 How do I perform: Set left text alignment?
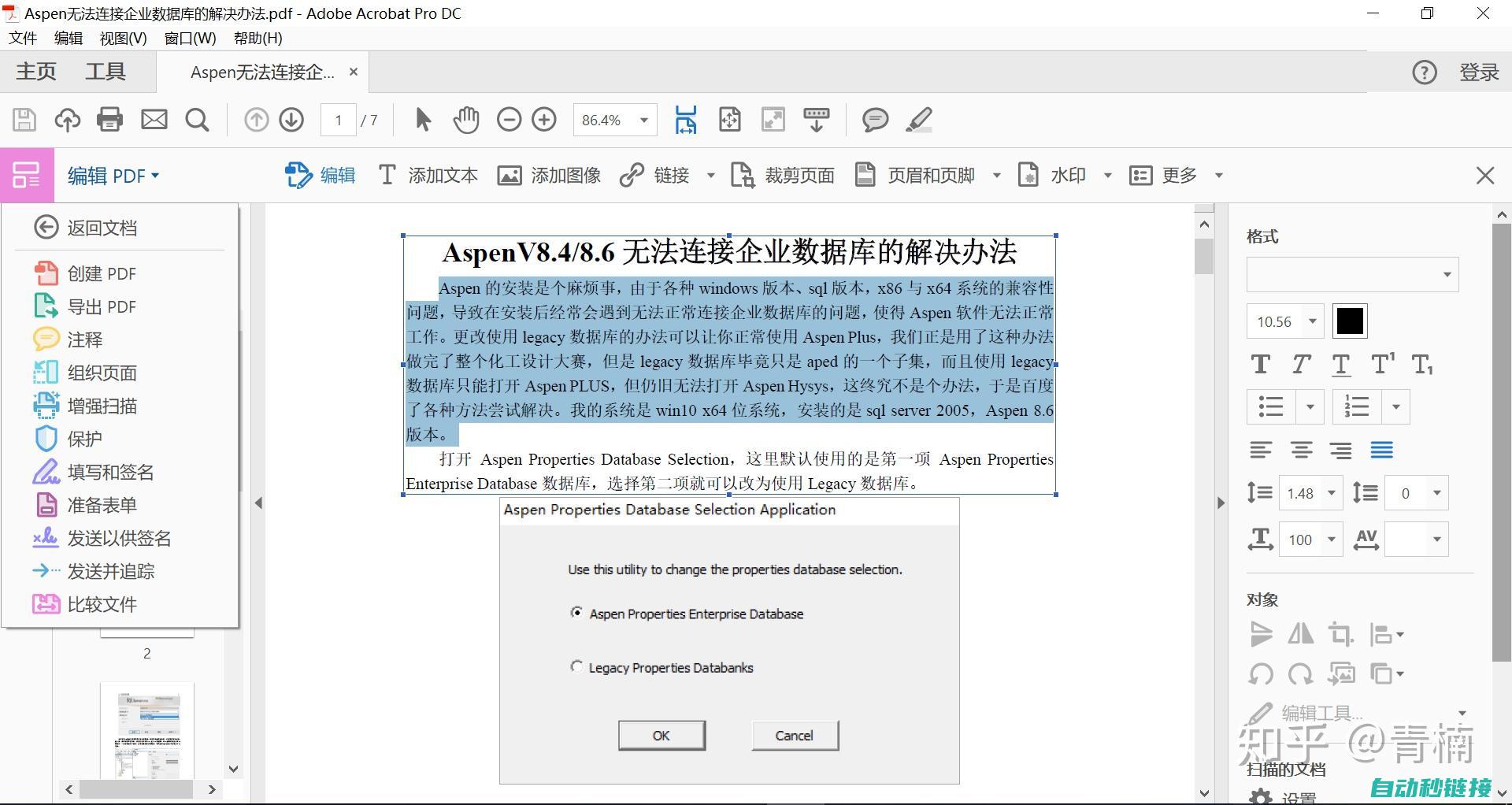[1261, 450]
